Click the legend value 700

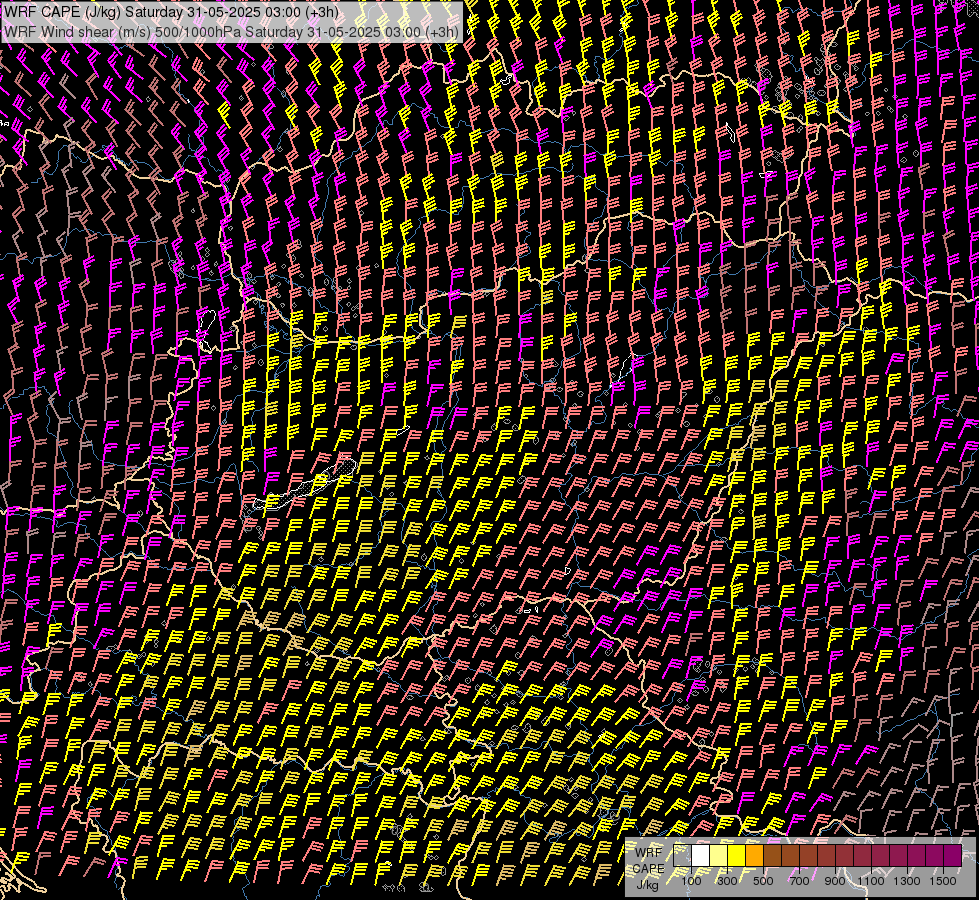(x=799, y=881)
